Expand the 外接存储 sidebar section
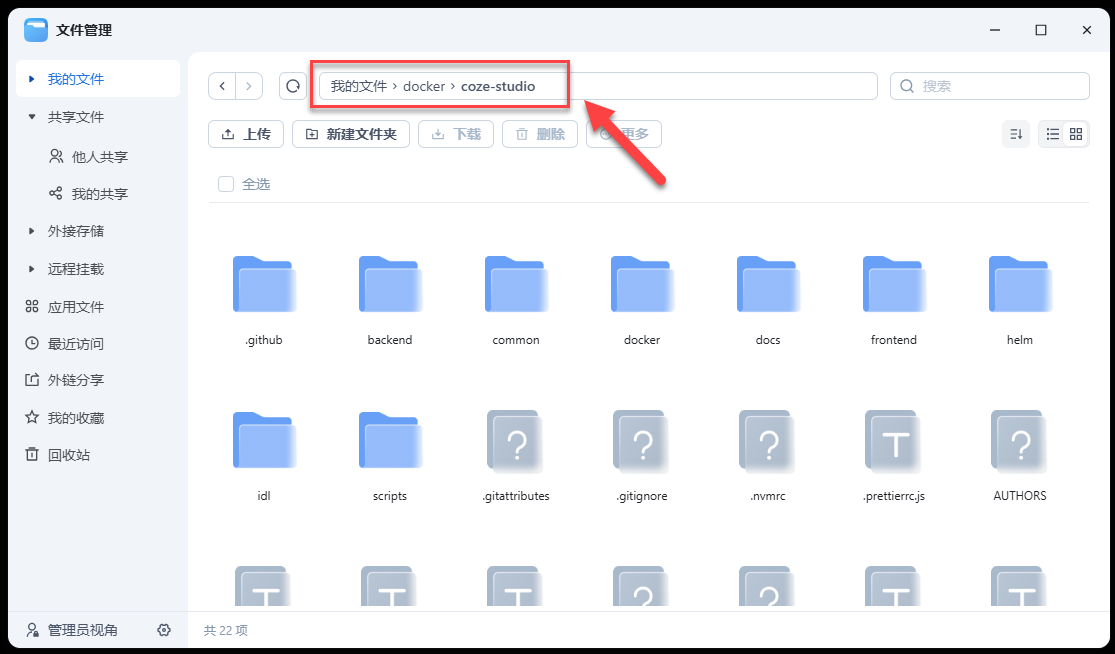 [30, 231]
